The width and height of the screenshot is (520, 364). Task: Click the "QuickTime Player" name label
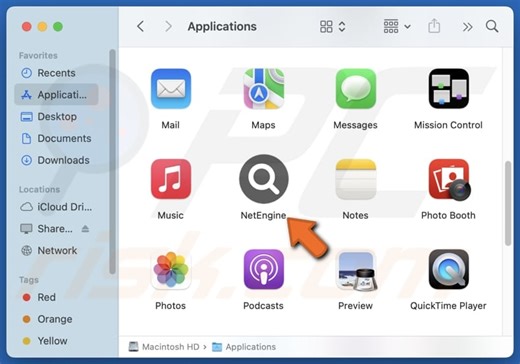tap(448, 306)
